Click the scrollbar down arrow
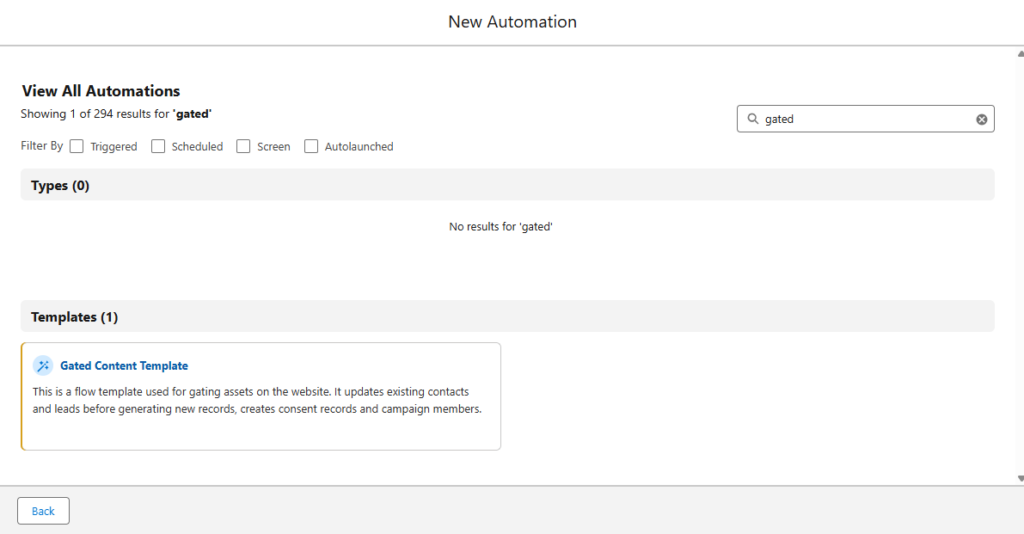This screenshot has height=534, width=1024. pos(1018,478)
